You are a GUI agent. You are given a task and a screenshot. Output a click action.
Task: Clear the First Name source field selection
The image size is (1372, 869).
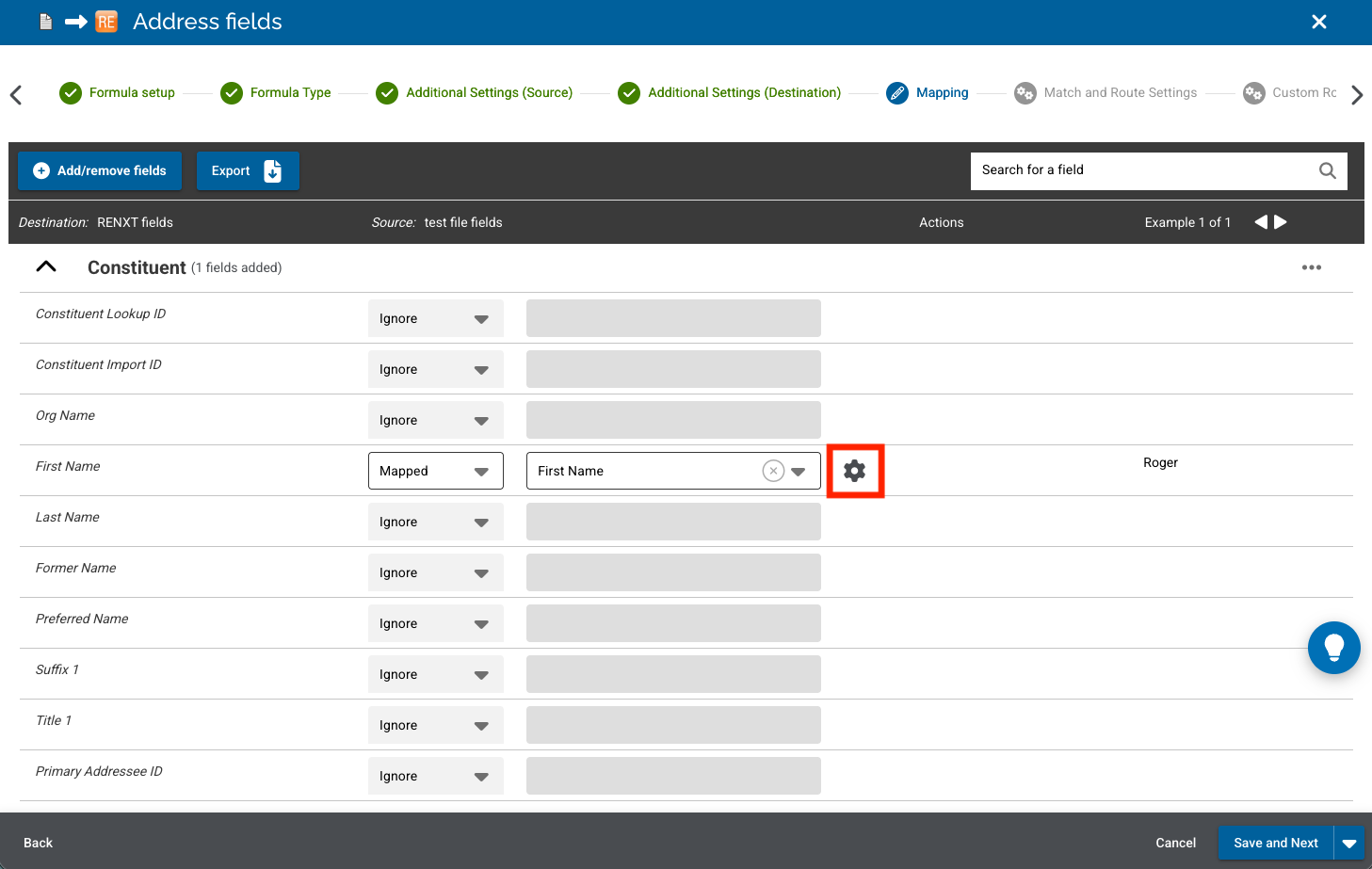[773, 471]
